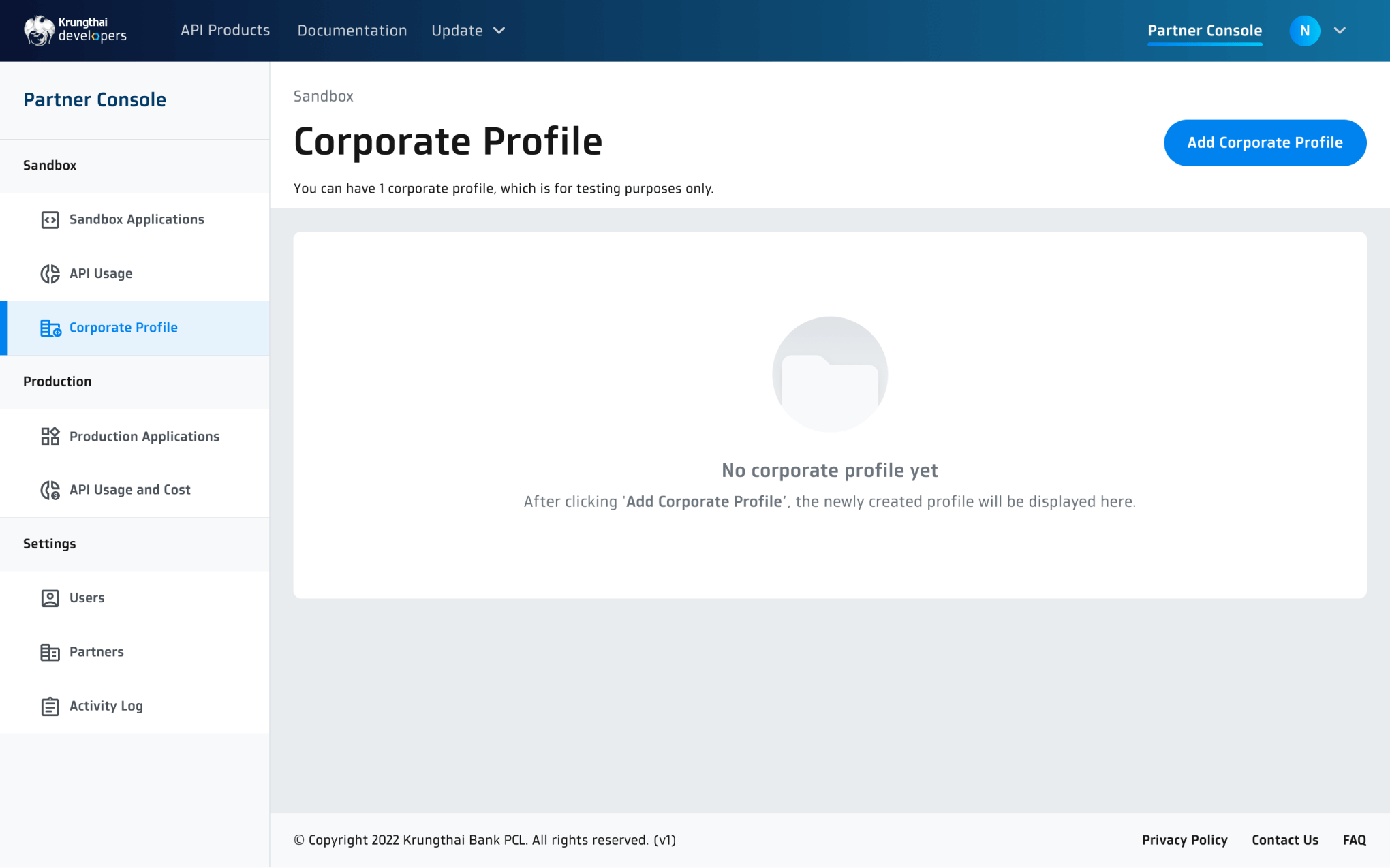Click the API Usage and Cost icon
Viewport: 1390px width, 868px height.
50,490
